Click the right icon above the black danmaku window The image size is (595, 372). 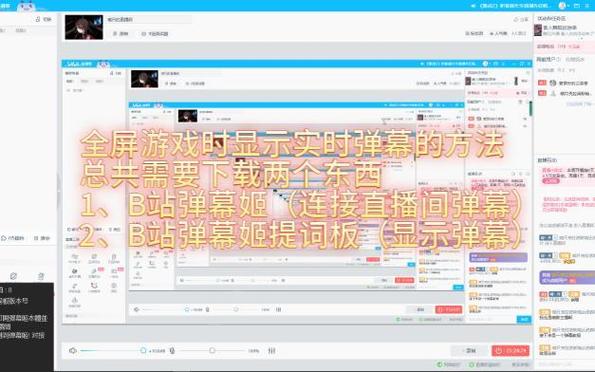tap(41, 276)
